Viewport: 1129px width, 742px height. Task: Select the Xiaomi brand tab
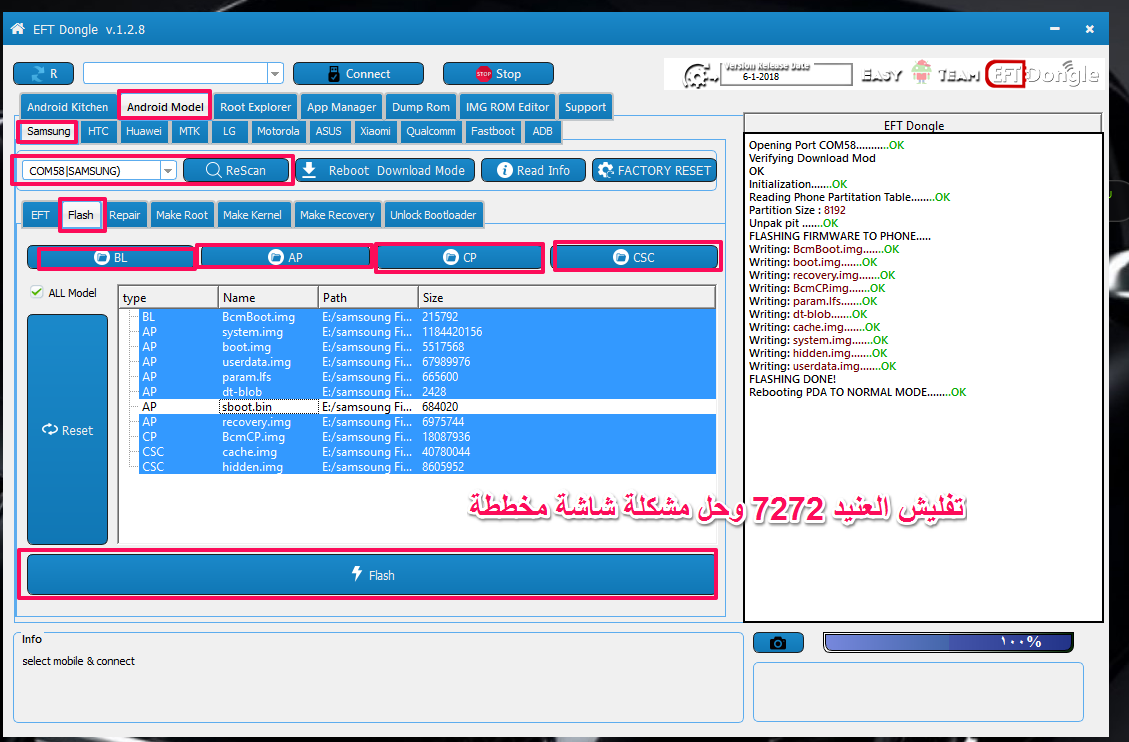click(x=375, y=131)
